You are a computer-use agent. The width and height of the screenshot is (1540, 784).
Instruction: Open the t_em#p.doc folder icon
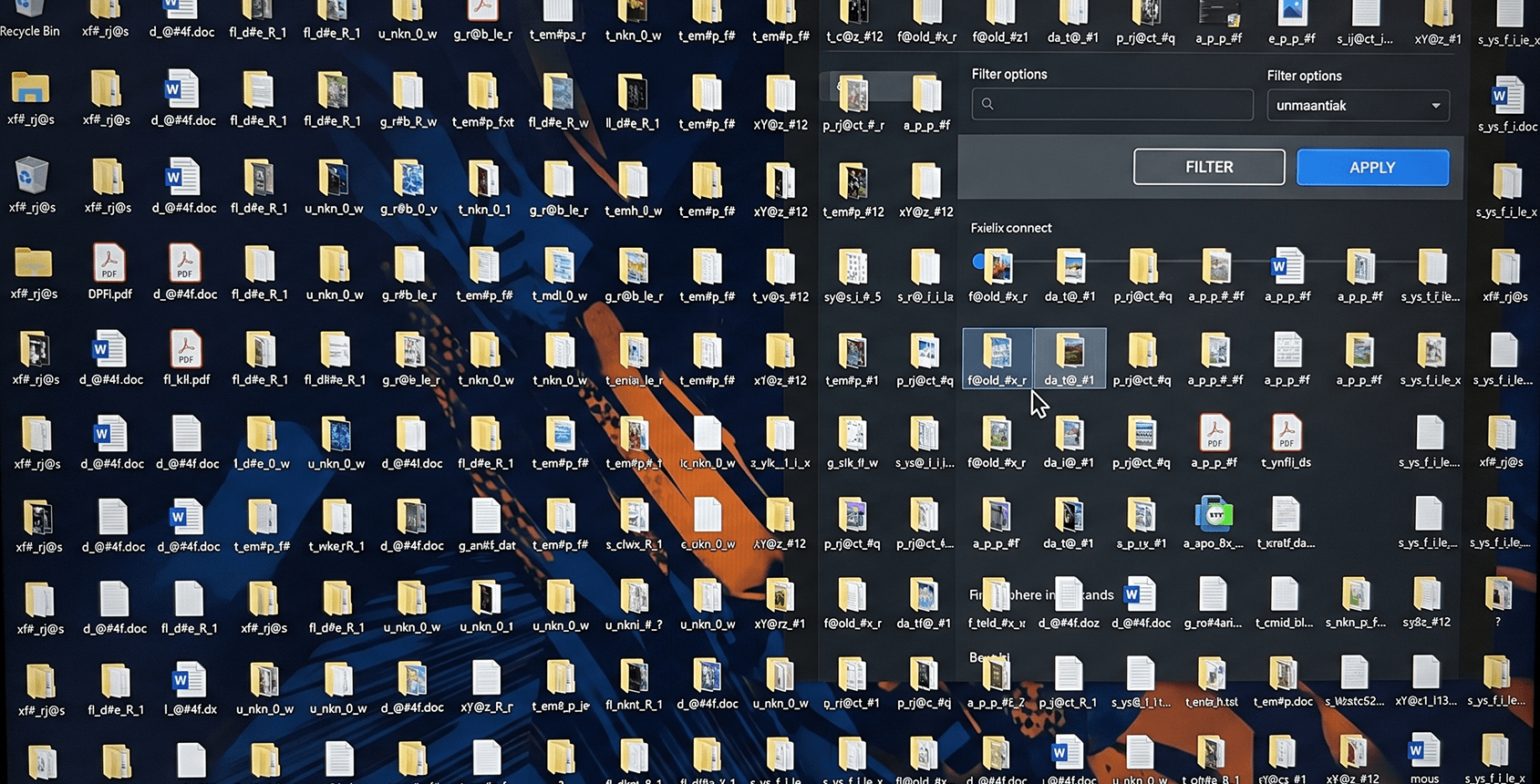[1282, 676]
